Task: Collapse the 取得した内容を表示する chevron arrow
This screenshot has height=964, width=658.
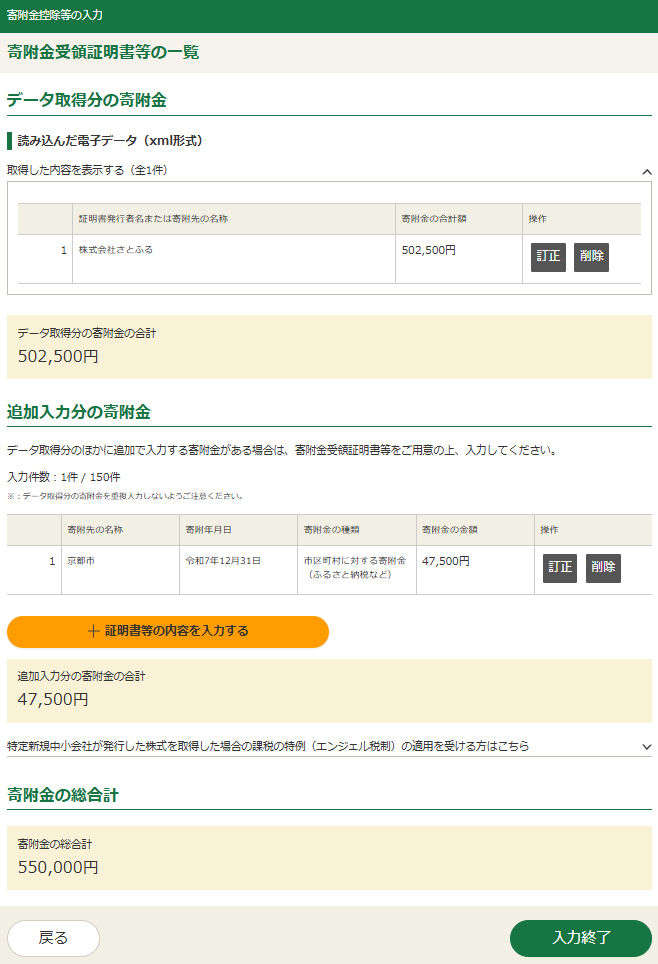Action: click(646, 172)
